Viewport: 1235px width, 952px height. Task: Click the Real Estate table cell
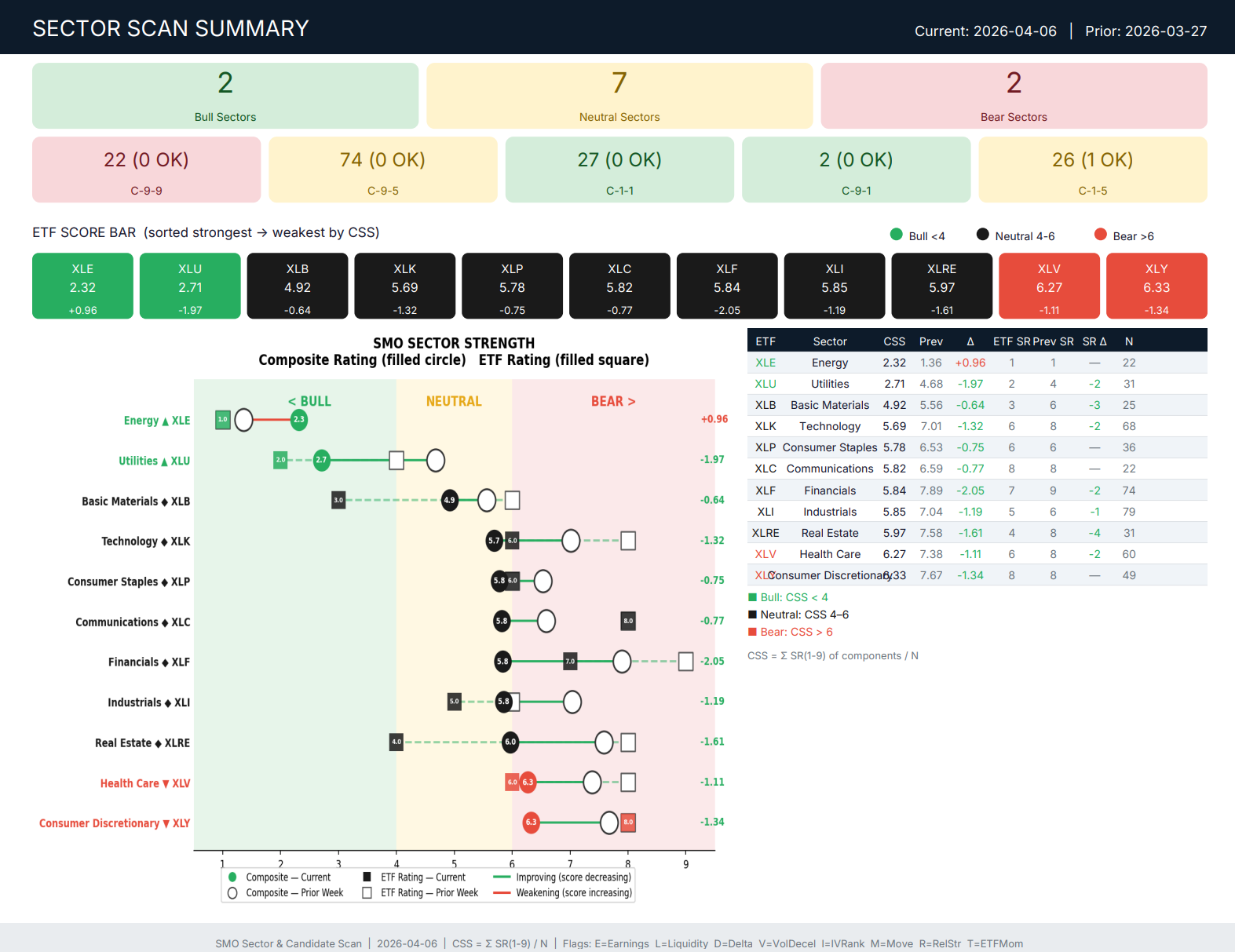tap(830, 533)
